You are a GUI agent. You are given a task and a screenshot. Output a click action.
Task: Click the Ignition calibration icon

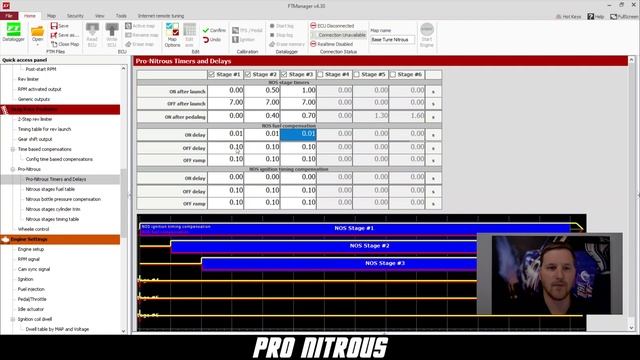coord(236,40)
